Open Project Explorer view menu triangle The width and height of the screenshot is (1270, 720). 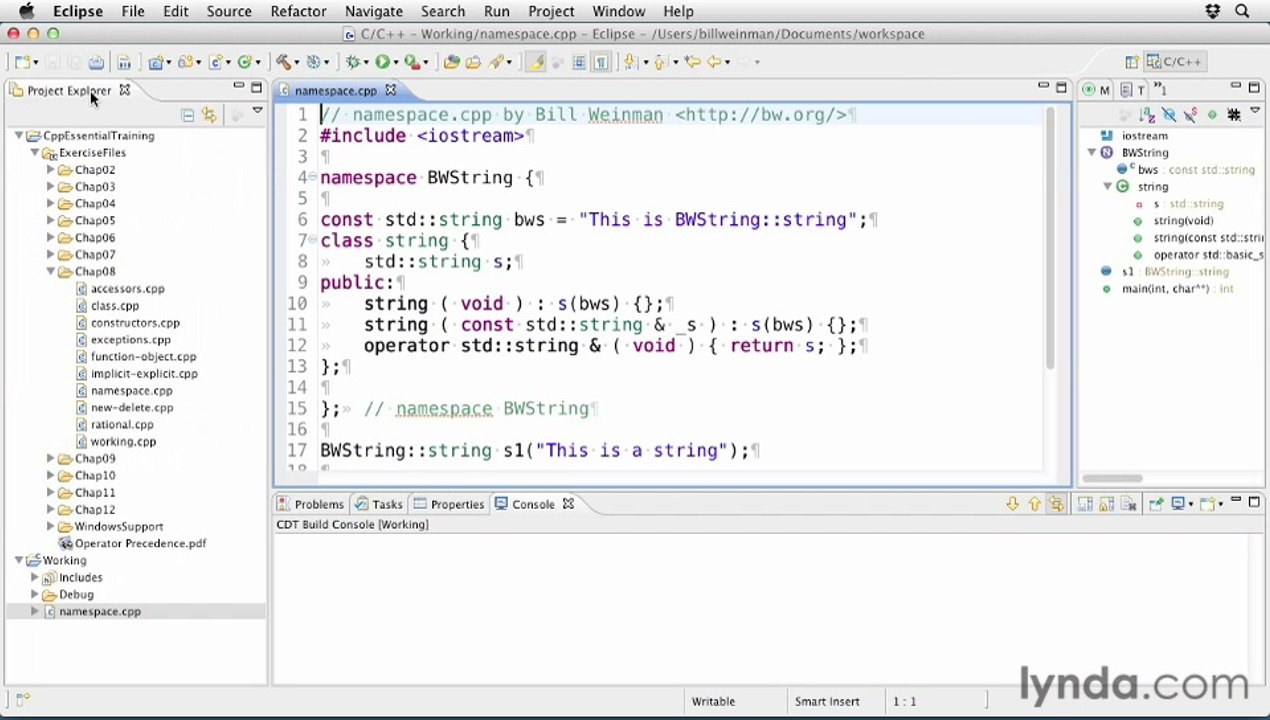point(258,111)
